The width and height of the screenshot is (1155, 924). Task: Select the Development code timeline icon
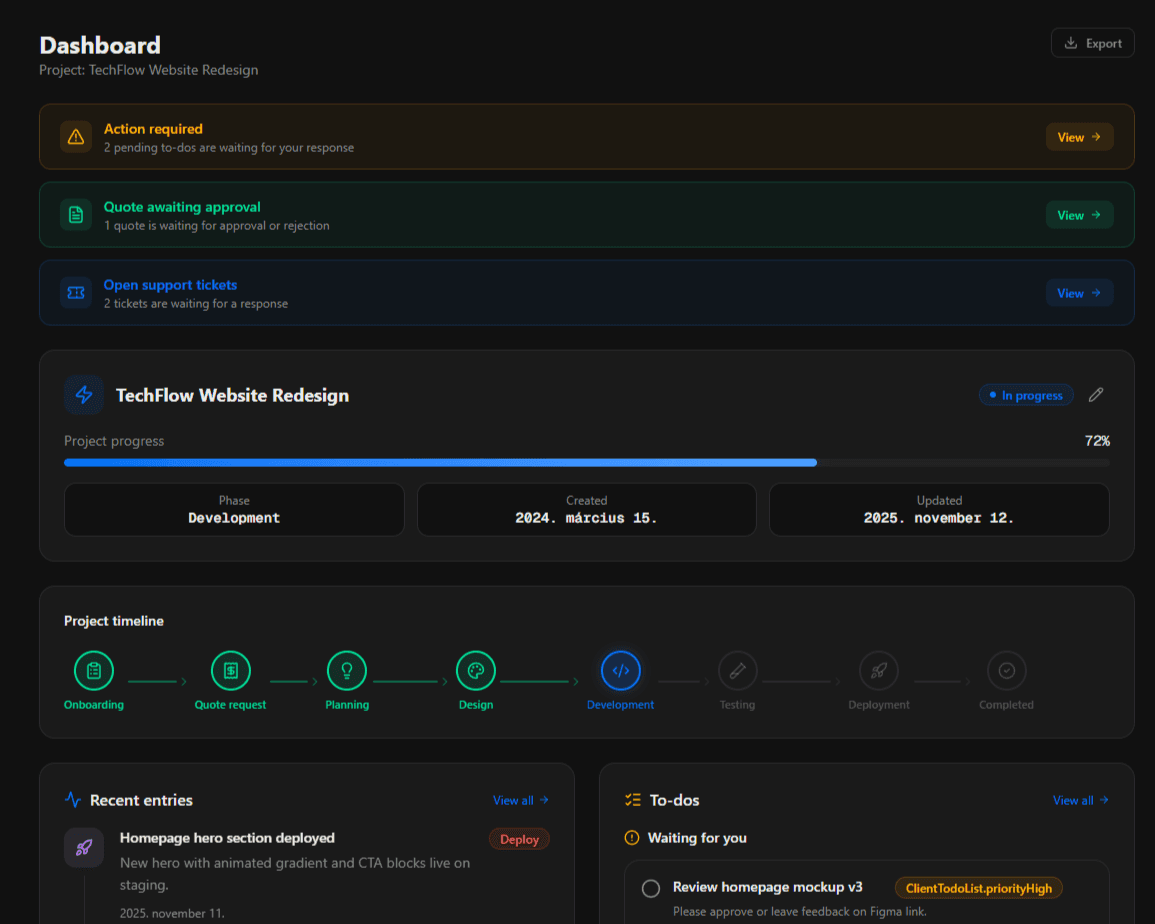click(x=620, y=671)
